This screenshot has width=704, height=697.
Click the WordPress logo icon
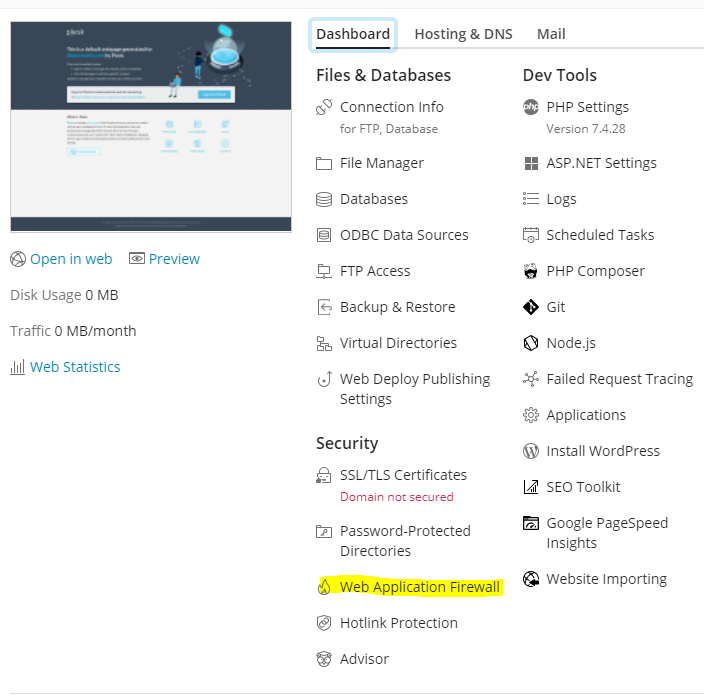tap(530, 451)
